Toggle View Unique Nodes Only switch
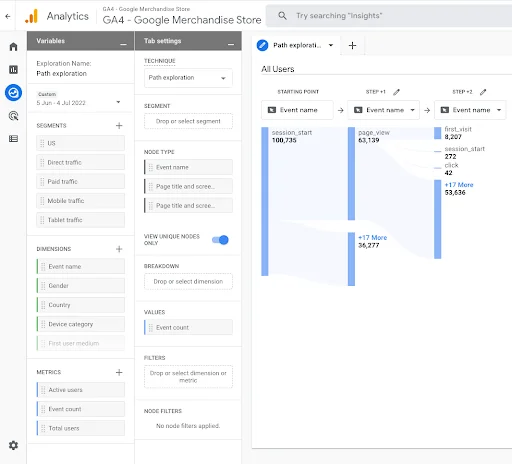The image size is (512, 464). 220,240
